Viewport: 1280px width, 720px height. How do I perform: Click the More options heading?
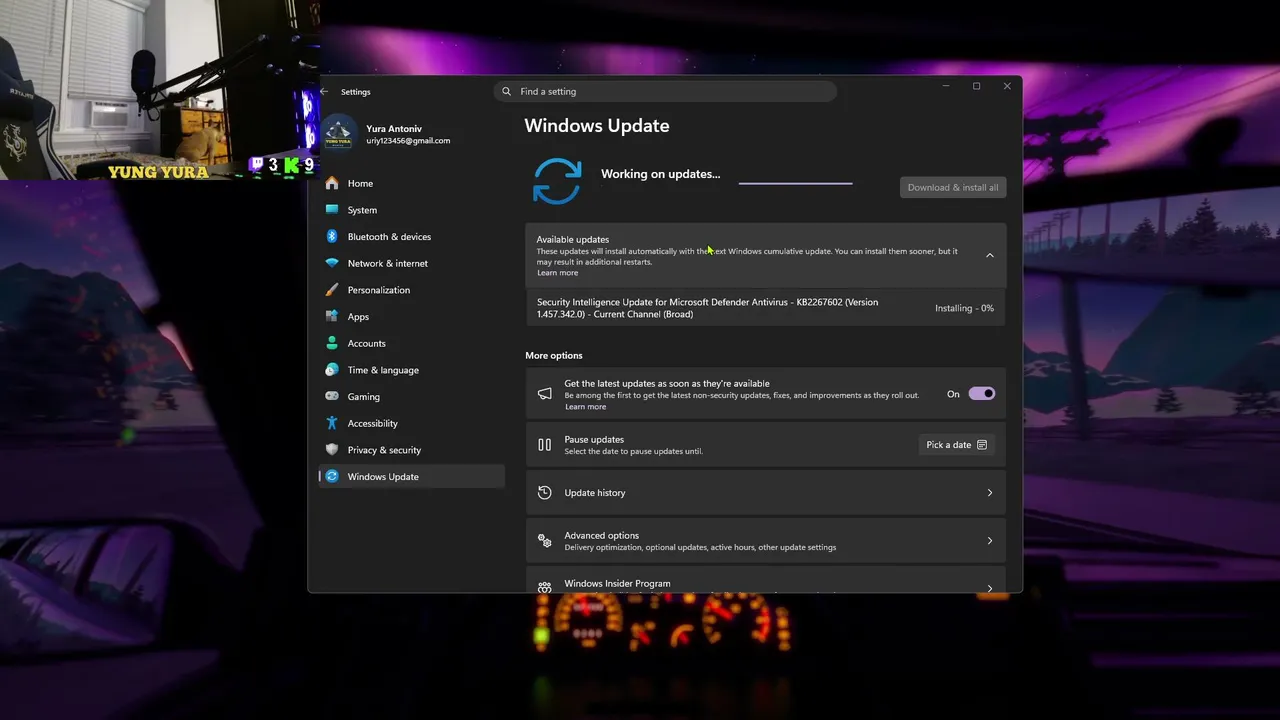coord(554,355)
